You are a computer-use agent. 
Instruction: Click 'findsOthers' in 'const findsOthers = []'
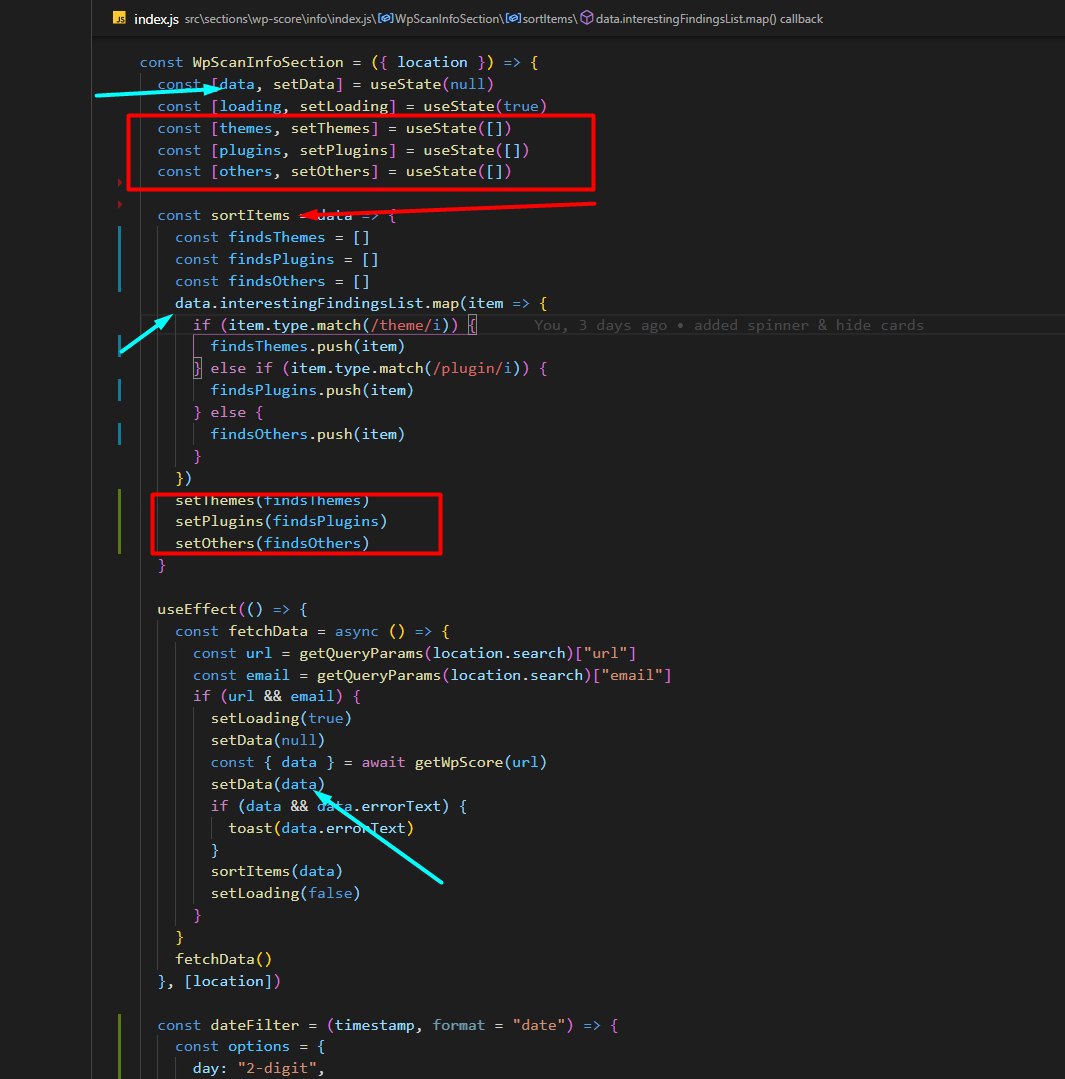(277, 281)
